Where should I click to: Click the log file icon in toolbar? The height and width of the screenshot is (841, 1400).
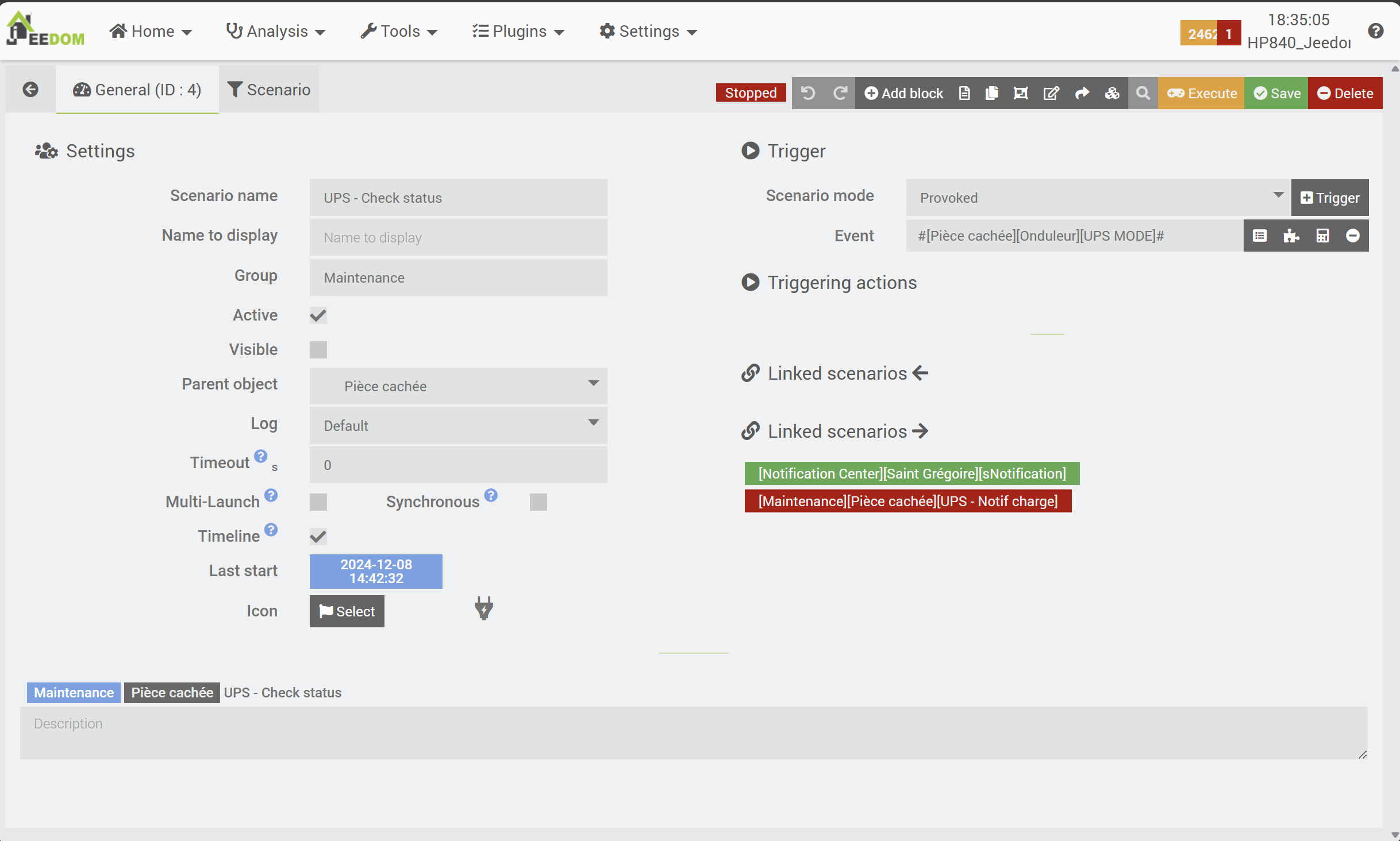point(964,93)
